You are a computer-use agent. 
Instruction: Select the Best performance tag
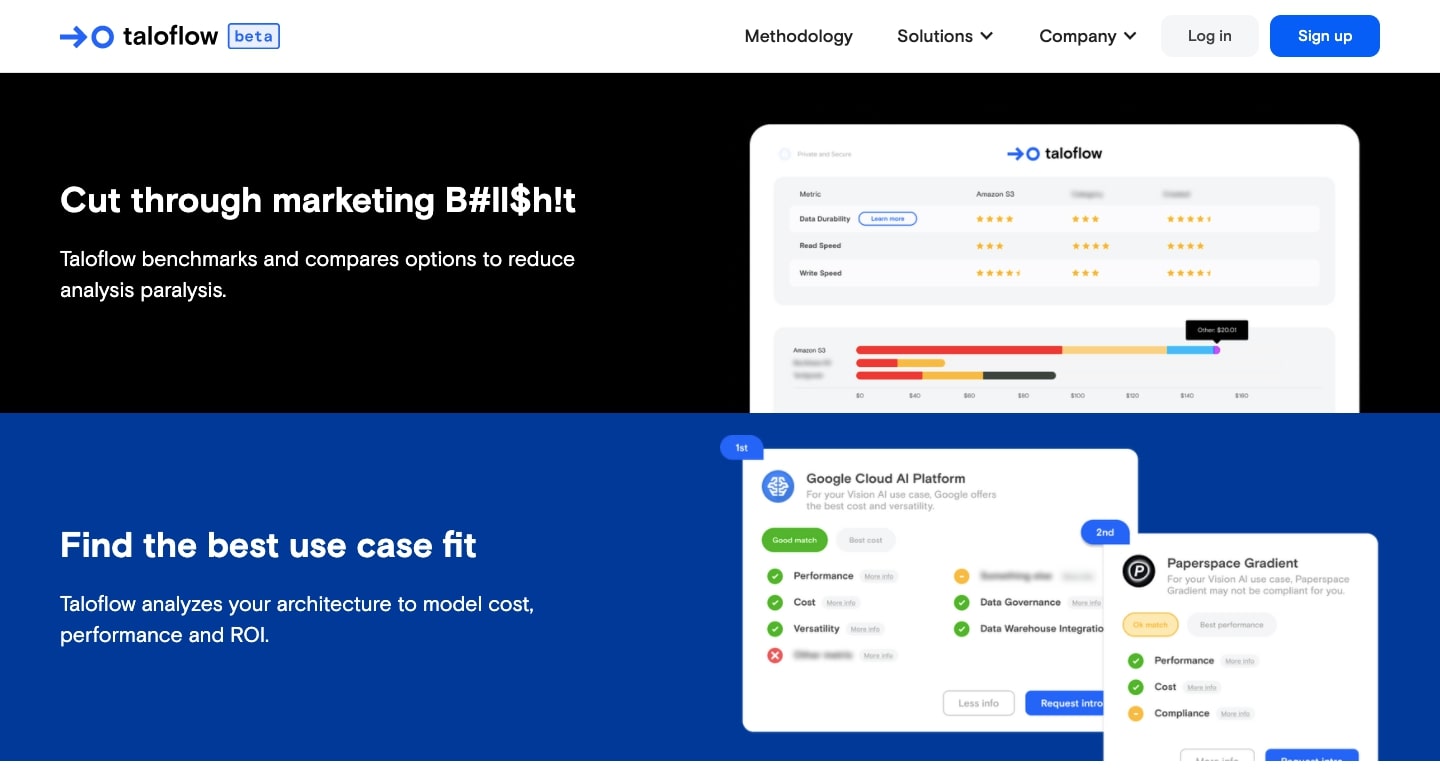pos(1232,625)
